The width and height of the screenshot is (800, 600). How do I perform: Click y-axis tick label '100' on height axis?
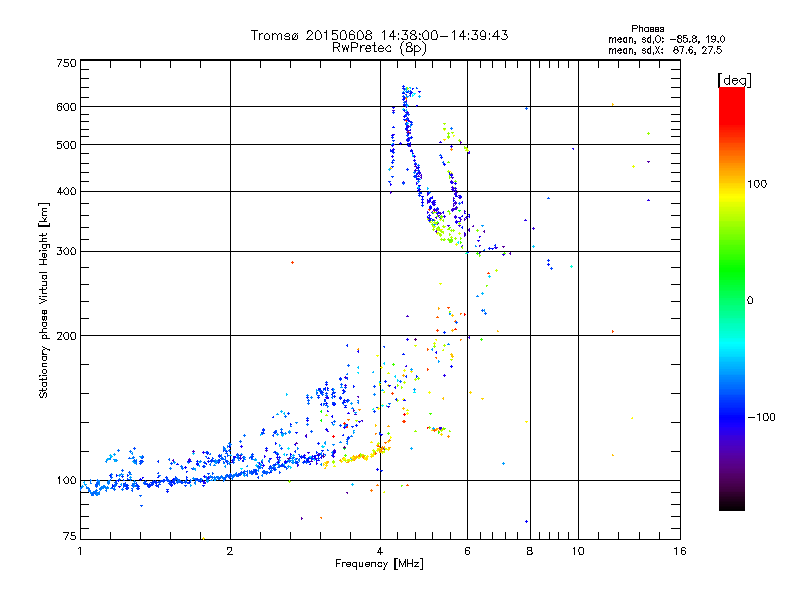(66, 481)
